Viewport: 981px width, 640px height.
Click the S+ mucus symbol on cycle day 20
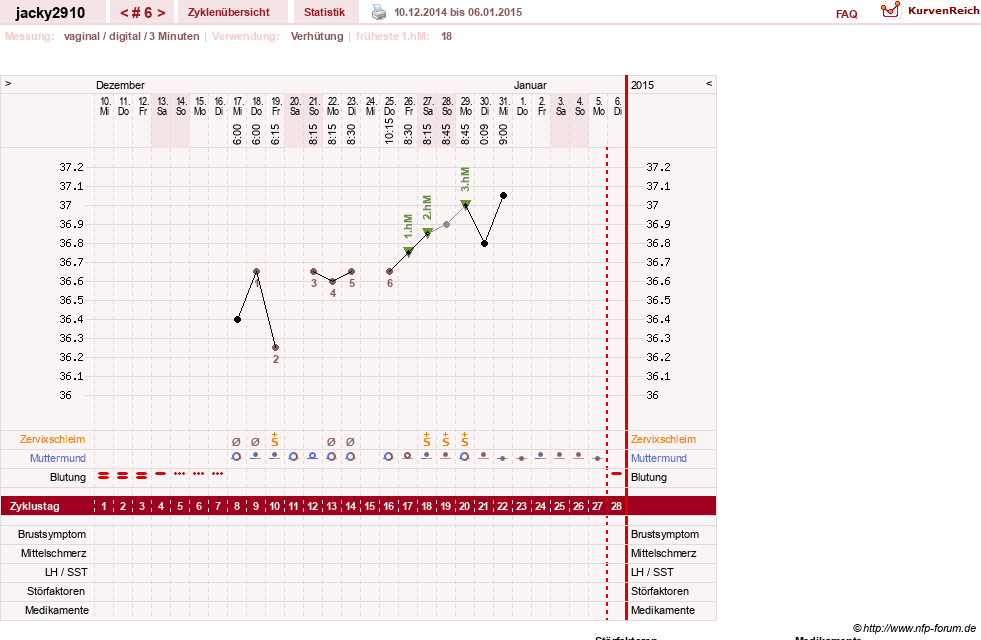(x=465, y=439)
